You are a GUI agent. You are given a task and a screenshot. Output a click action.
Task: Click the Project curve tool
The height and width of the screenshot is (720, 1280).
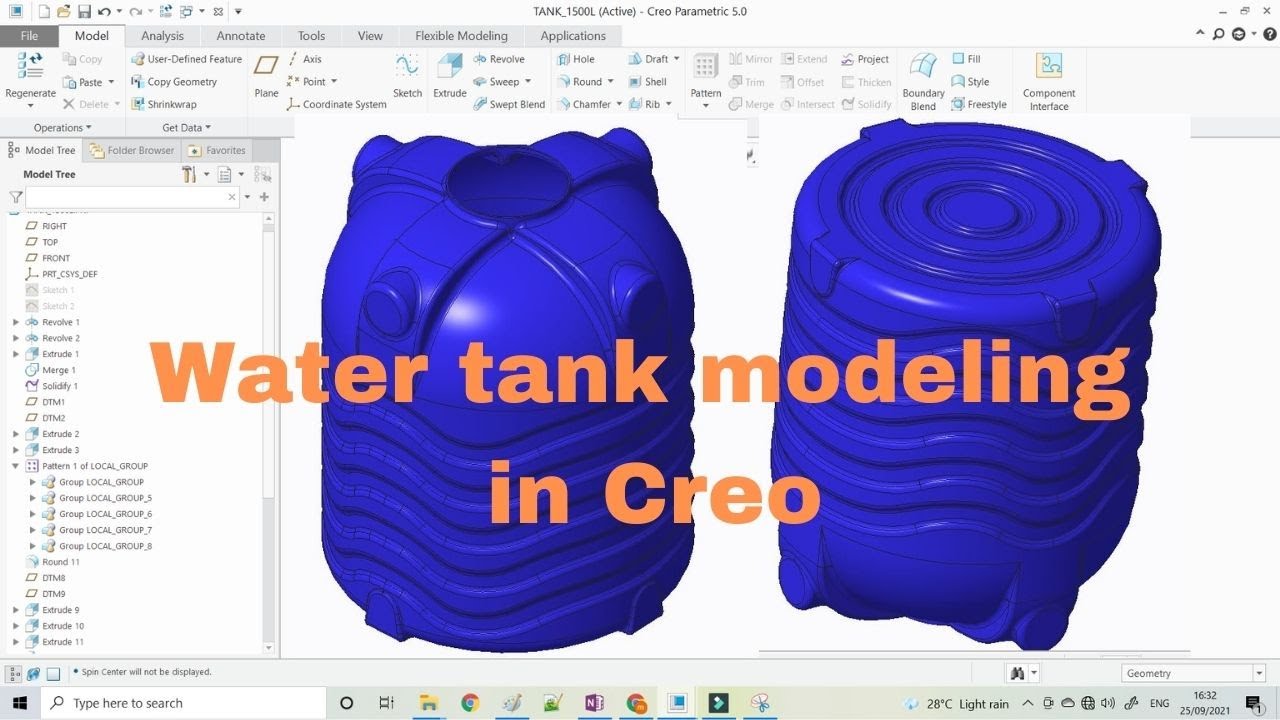point(865,59)
